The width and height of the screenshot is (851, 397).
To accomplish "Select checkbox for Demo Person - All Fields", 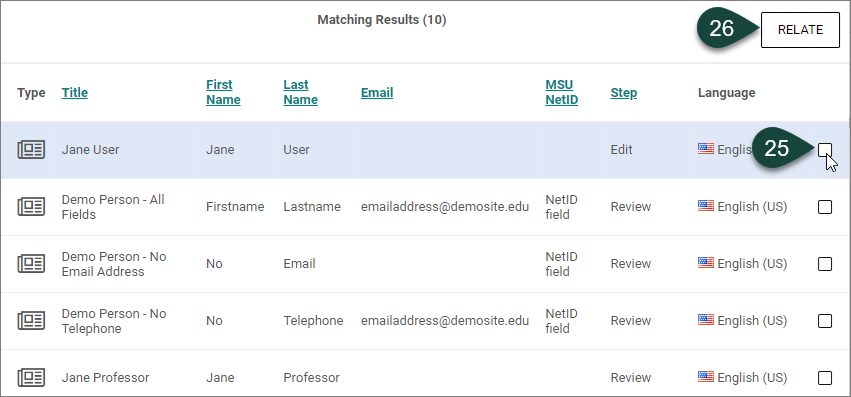I will point(824,207).
